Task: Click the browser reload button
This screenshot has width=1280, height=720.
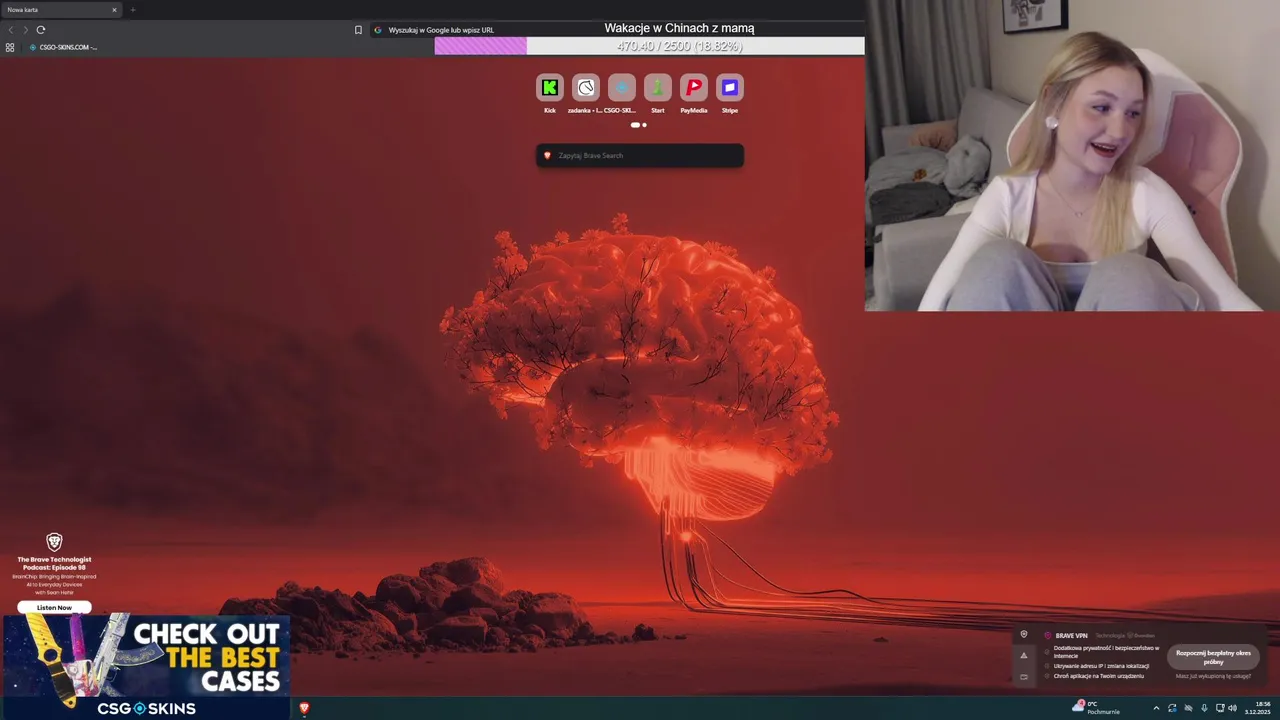Action: (41, 30)
